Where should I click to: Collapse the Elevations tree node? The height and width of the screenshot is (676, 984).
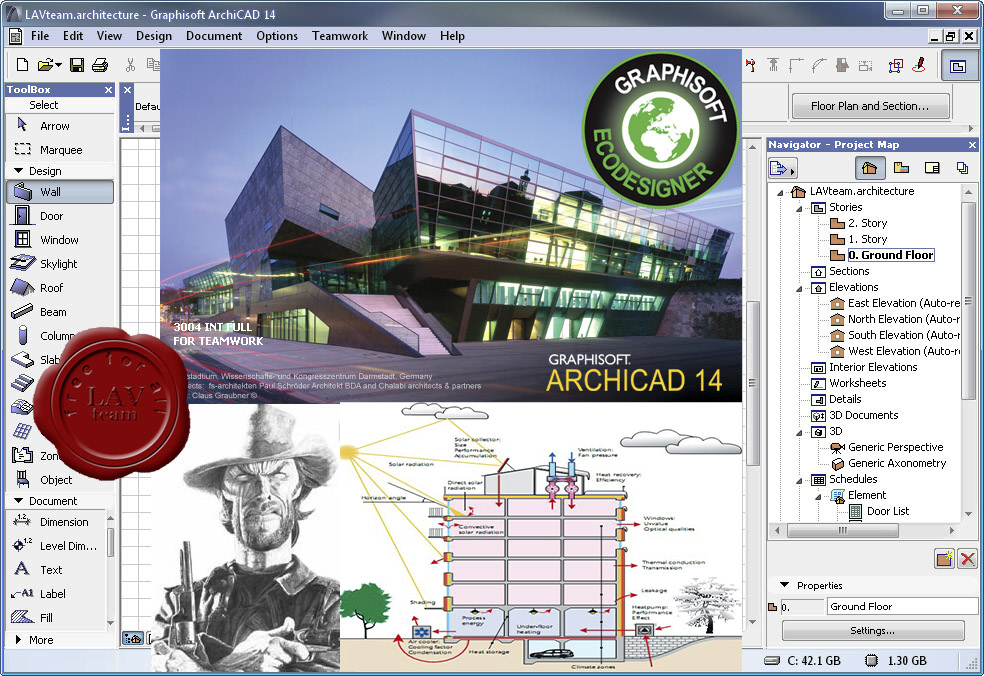(x=800, y=288)
